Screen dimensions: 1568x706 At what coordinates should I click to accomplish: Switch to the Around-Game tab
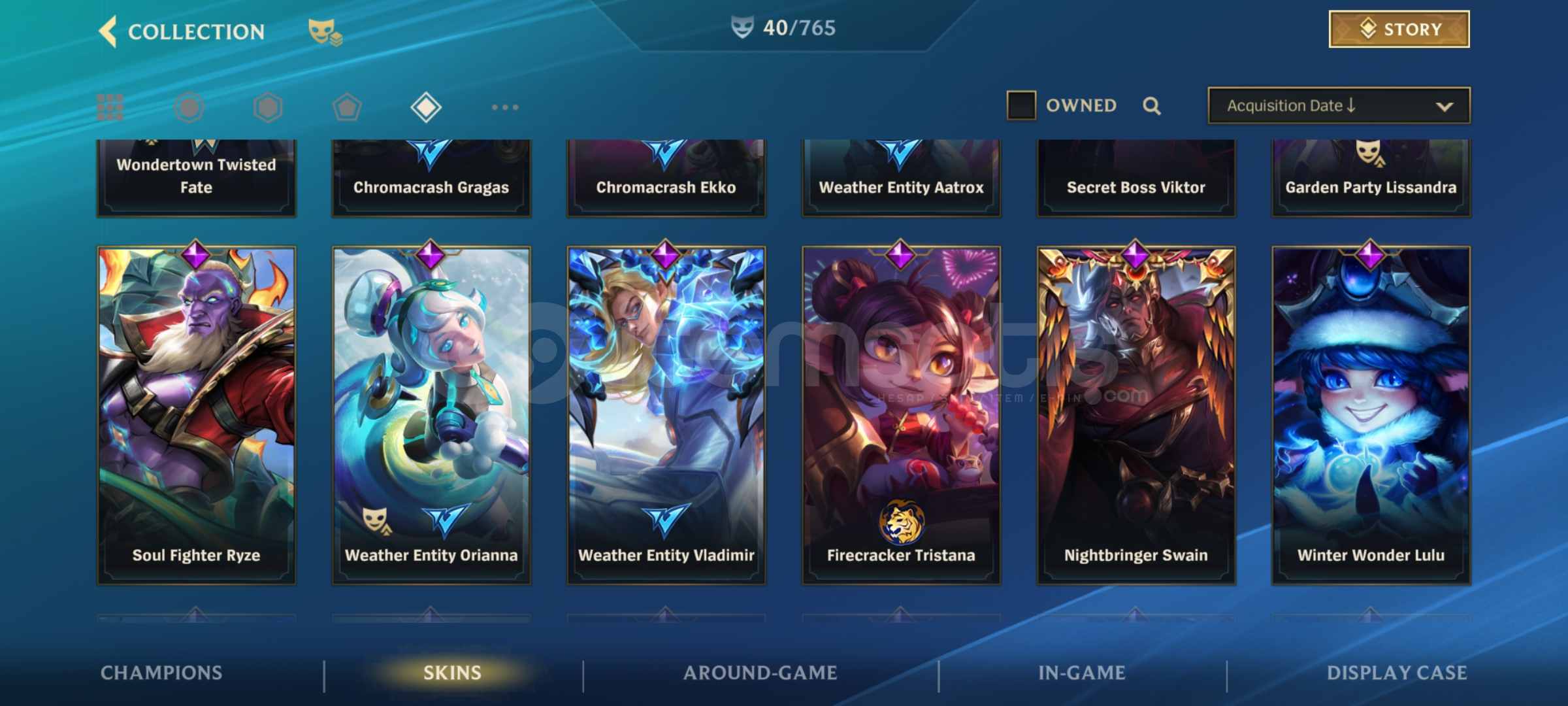tap(760, 673)
